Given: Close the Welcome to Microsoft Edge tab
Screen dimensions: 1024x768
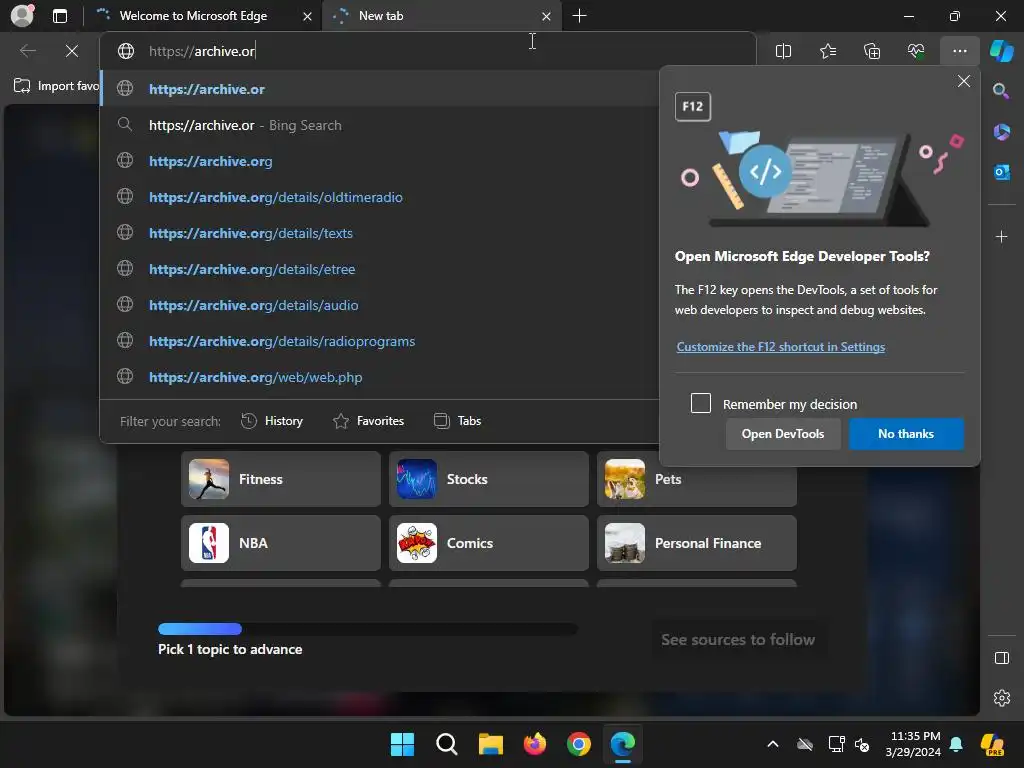Looking at the screenshot, I should click(307, 16).
